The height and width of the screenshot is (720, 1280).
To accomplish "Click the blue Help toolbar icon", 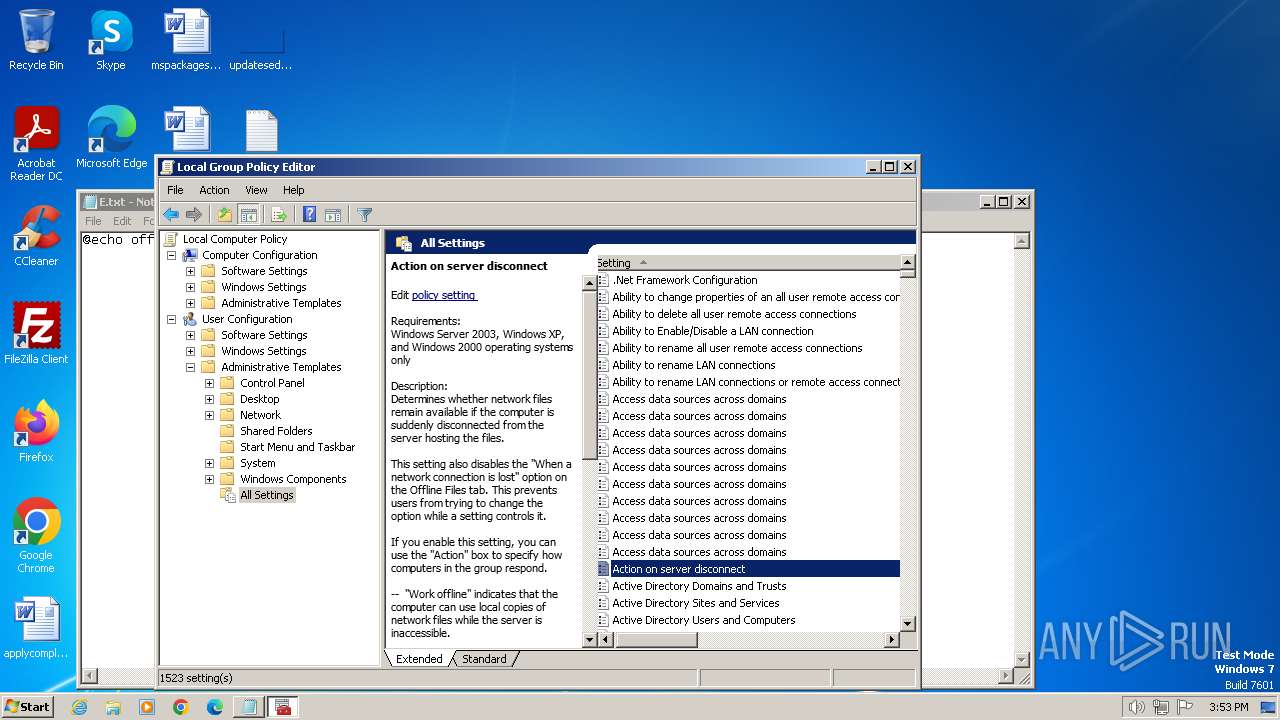I will pos(310,214).
